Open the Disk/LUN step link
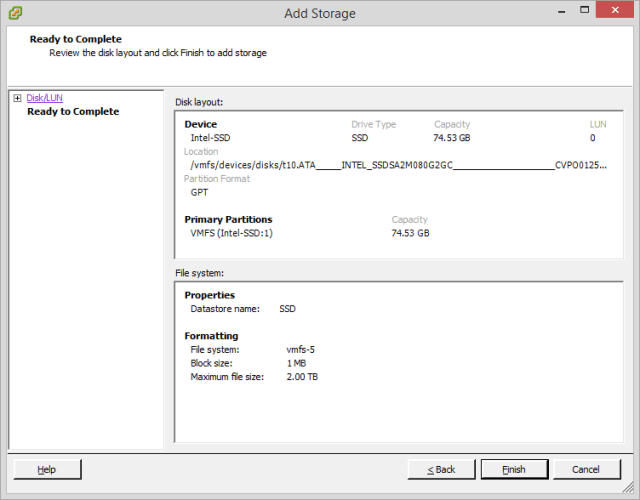640x500 pixels. (x=44, y=98)
